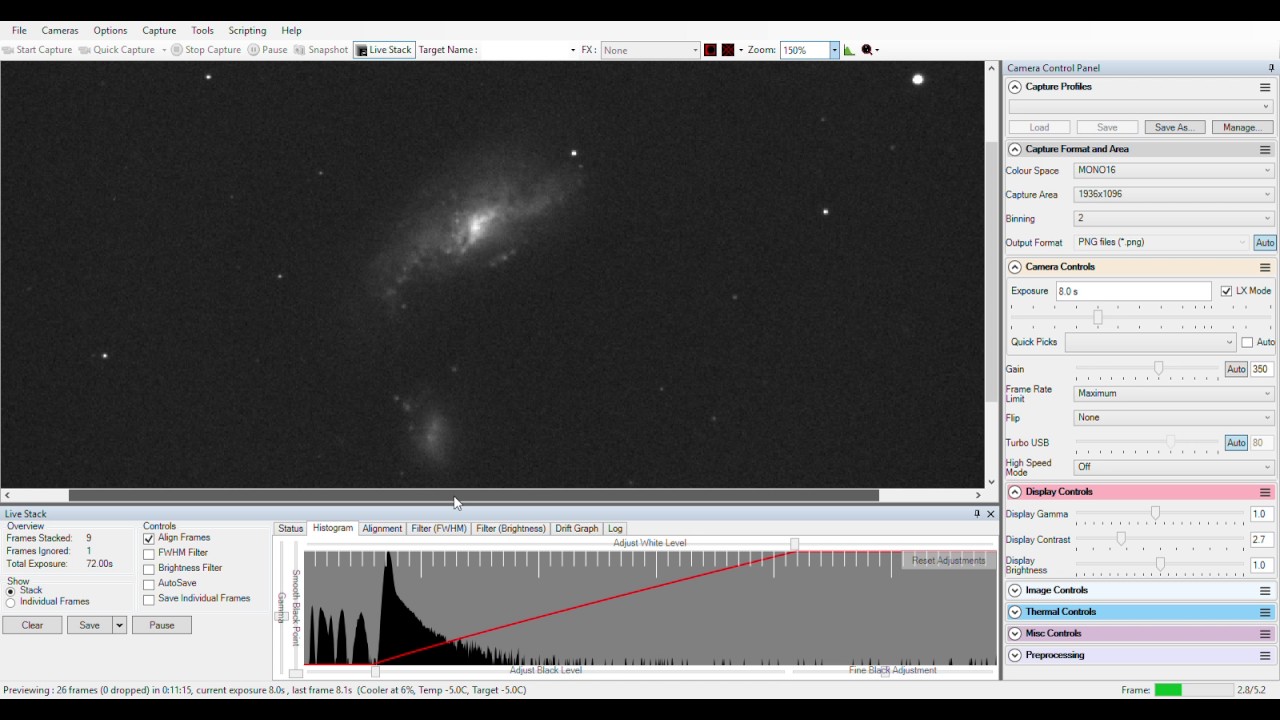
Task: Open the Binning dropdown
Action: click(x=1174, y=219)
